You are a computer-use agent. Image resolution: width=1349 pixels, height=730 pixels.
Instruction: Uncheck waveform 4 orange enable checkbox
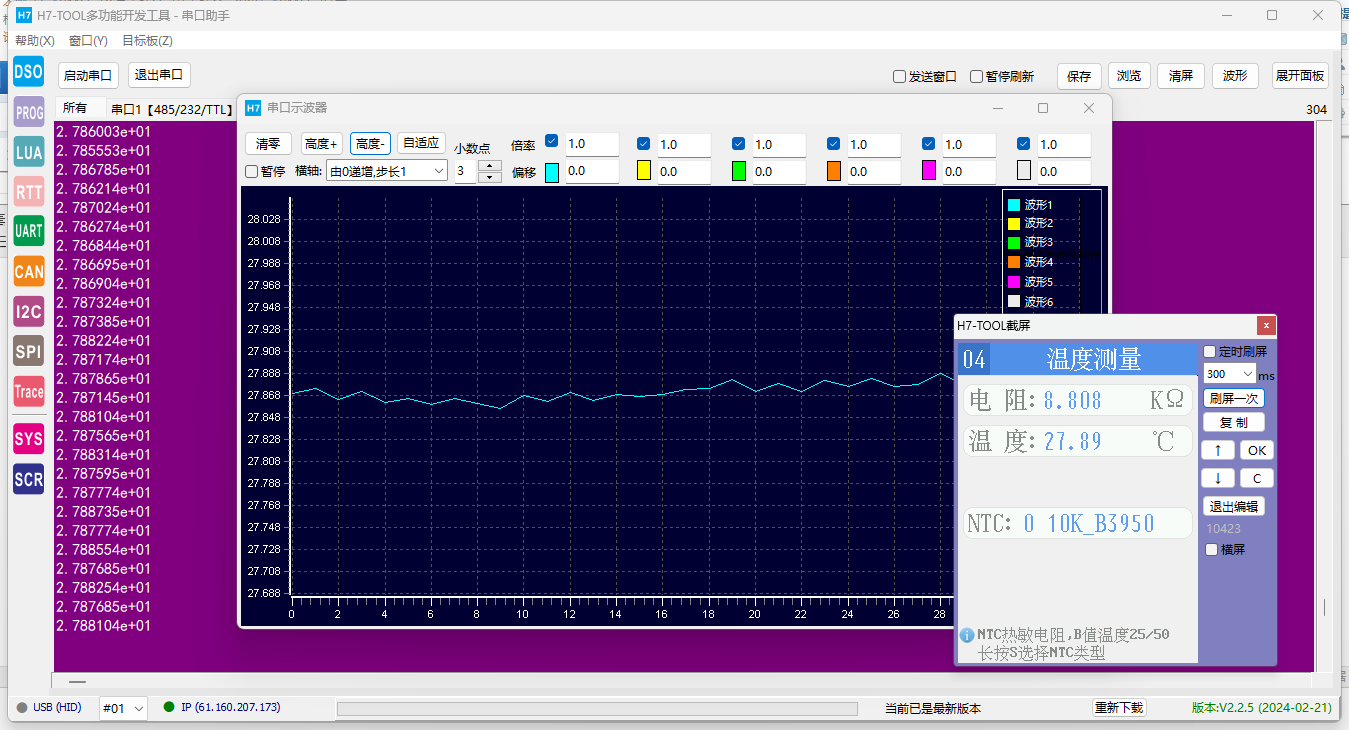(833, 143)
